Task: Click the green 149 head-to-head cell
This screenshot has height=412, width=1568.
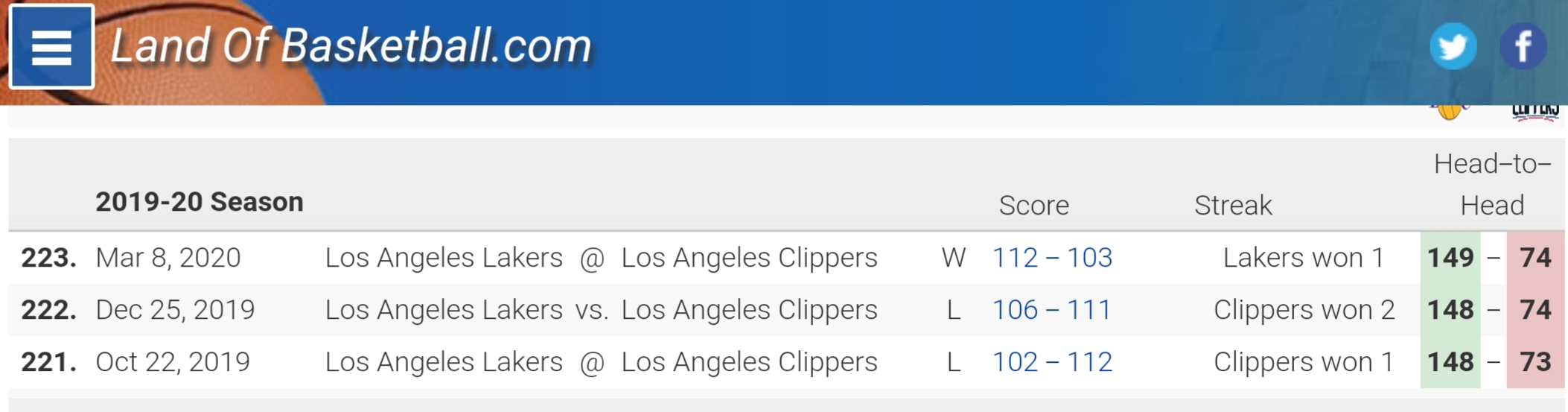Action: click(1450, 258)
